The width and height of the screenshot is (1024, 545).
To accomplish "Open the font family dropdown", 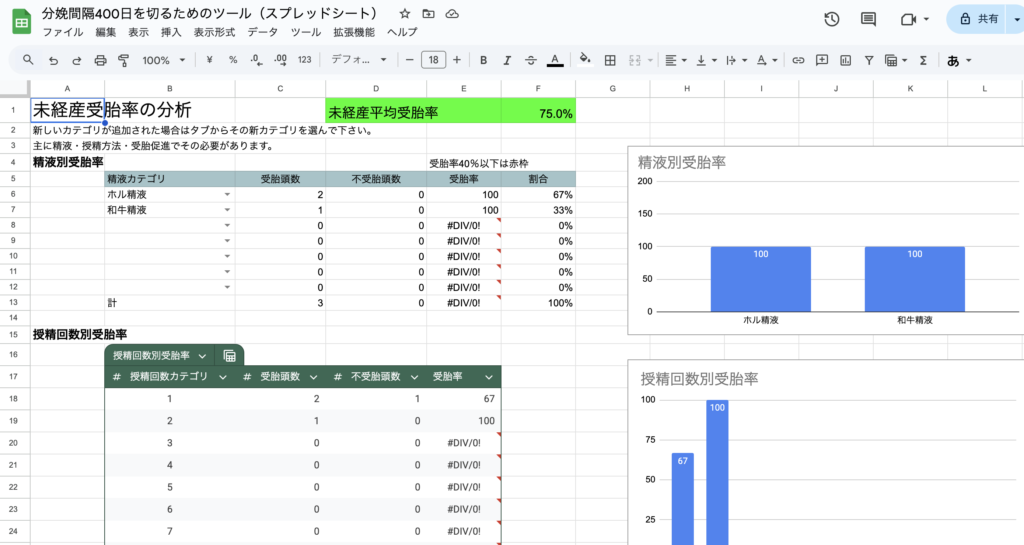I will [x=360, y=60].
